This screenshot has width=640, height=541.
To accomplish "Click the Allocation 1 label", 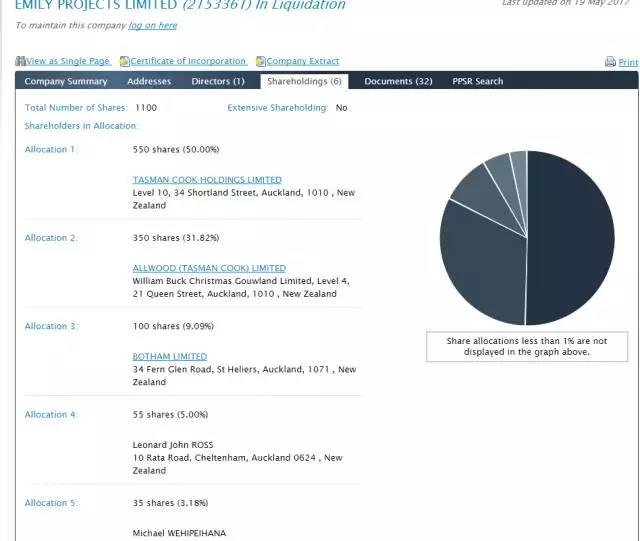I will [51, 149].
